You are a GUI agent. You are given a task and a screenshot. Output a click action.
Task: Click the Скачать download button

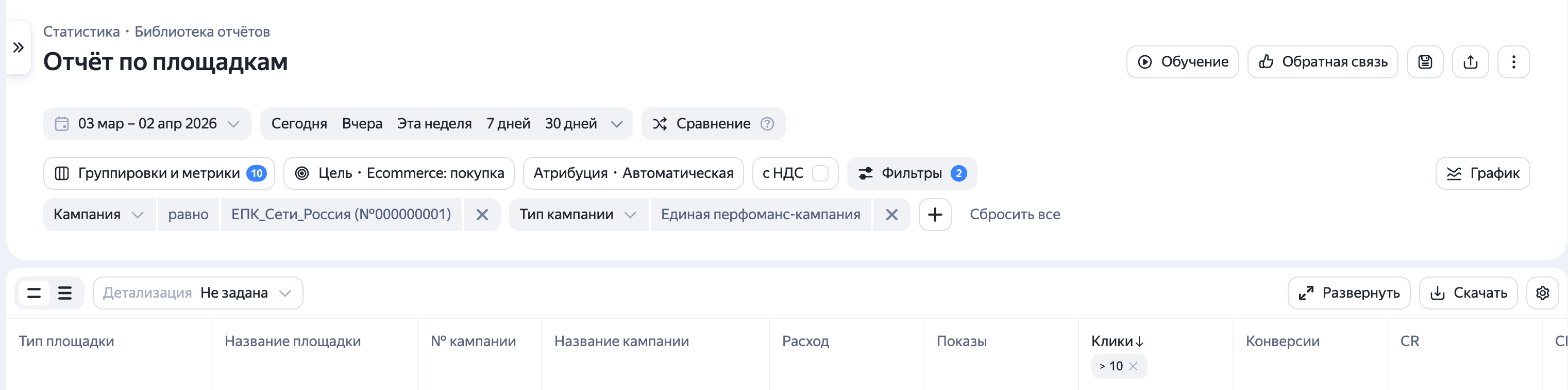click(1468, 293)
